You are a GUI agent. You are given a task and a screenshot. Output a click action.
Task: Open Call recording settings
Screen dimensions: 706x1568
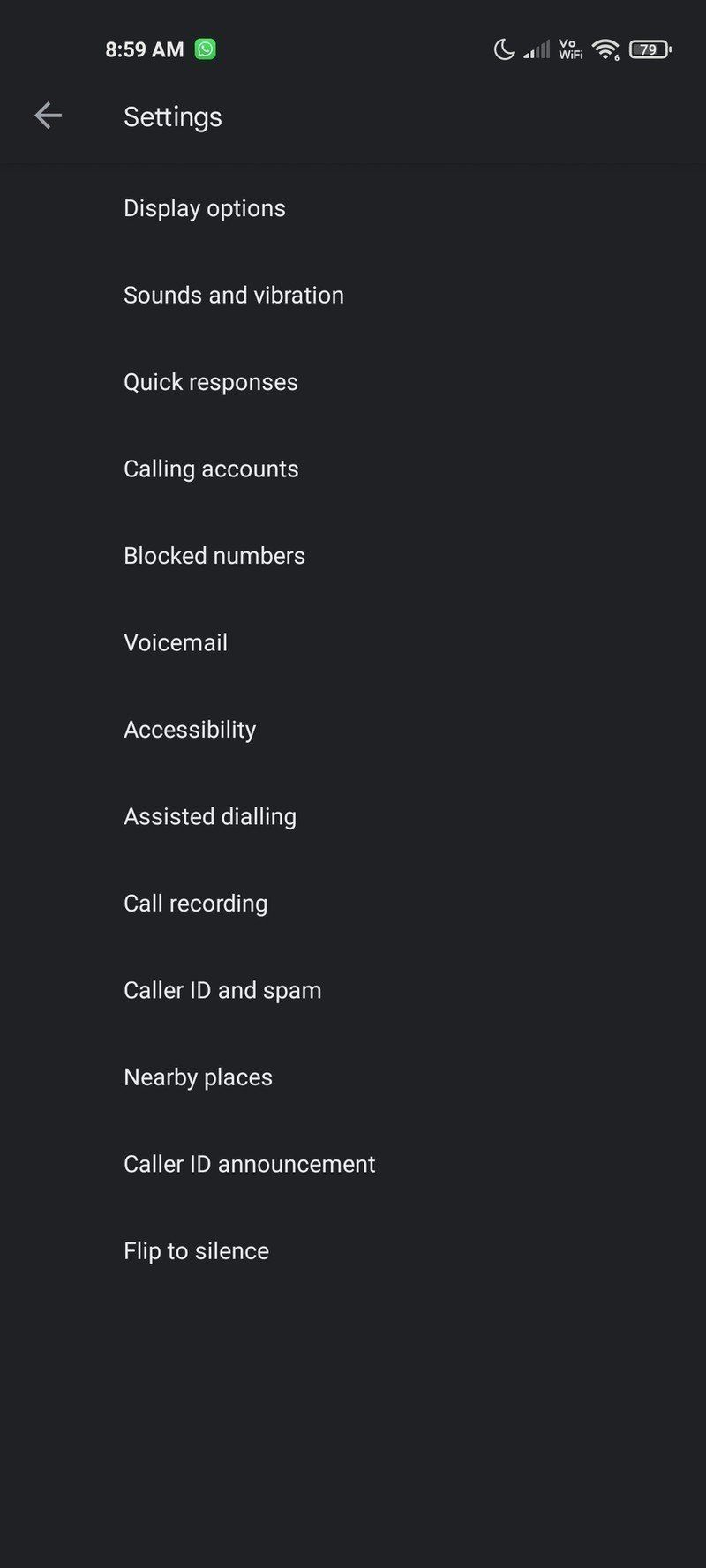[195, 904]
